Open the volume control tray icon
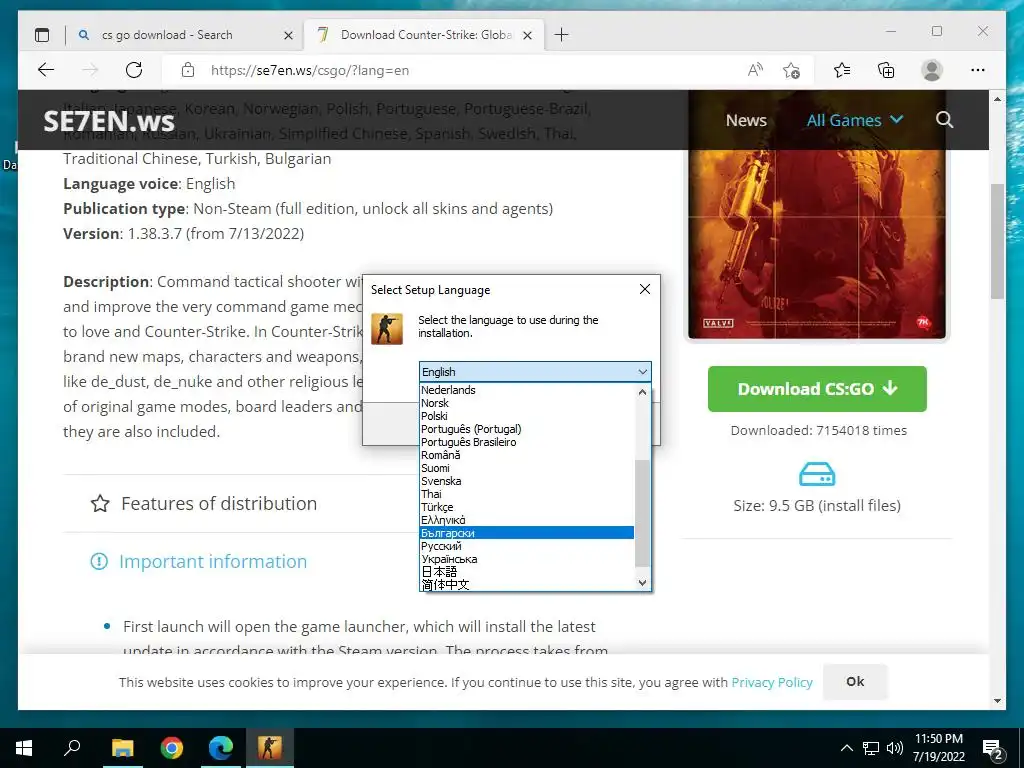 click(x=895, y=748)
